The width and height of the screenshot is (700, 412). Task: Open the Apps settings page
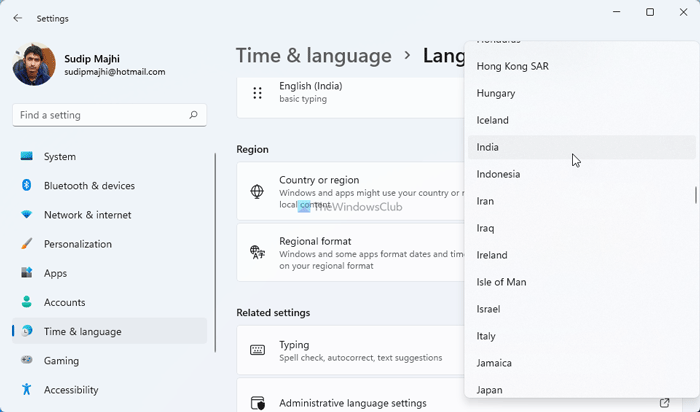[x=56, y=273]
